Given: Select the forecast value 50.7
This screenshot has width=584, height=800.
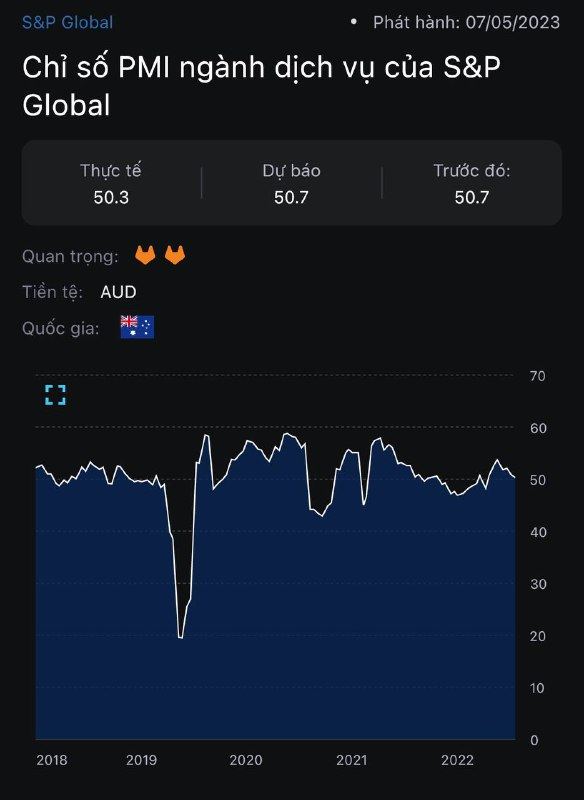Looking at the screenshot, I should pyautogui.click(x=291, y=197).
